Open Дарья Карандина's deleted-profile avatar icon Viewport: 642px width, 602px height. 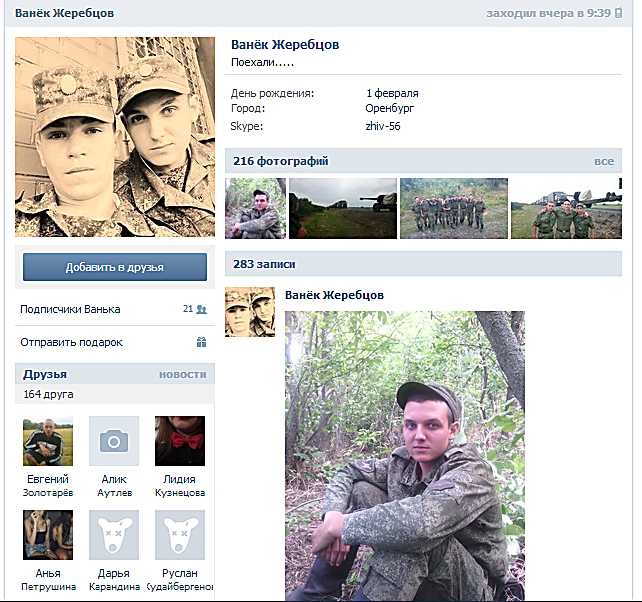114,535
